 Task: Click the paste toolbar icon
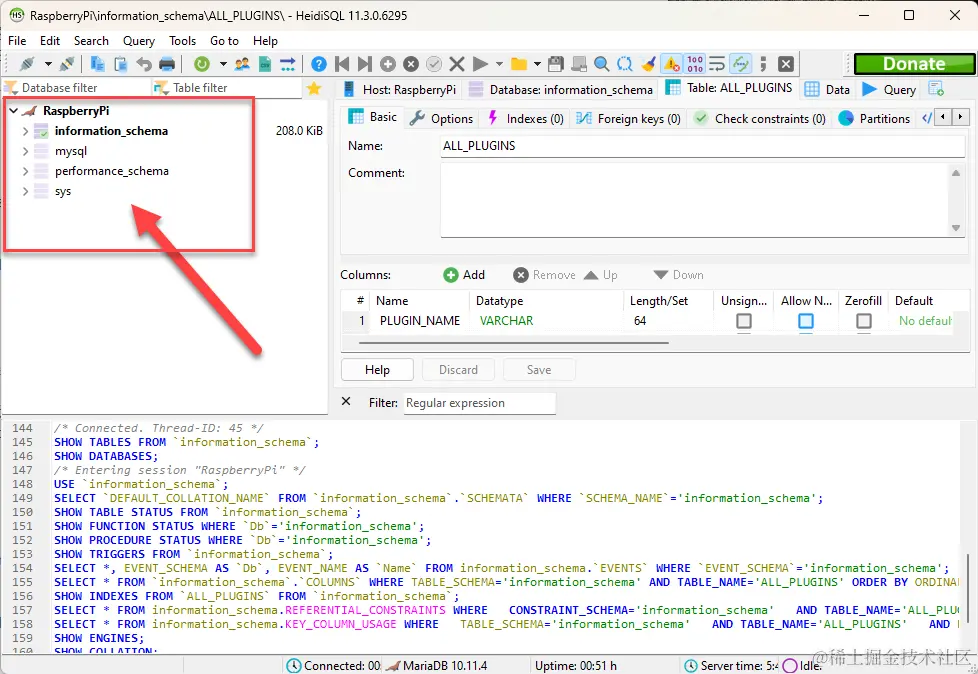[121, 64]
